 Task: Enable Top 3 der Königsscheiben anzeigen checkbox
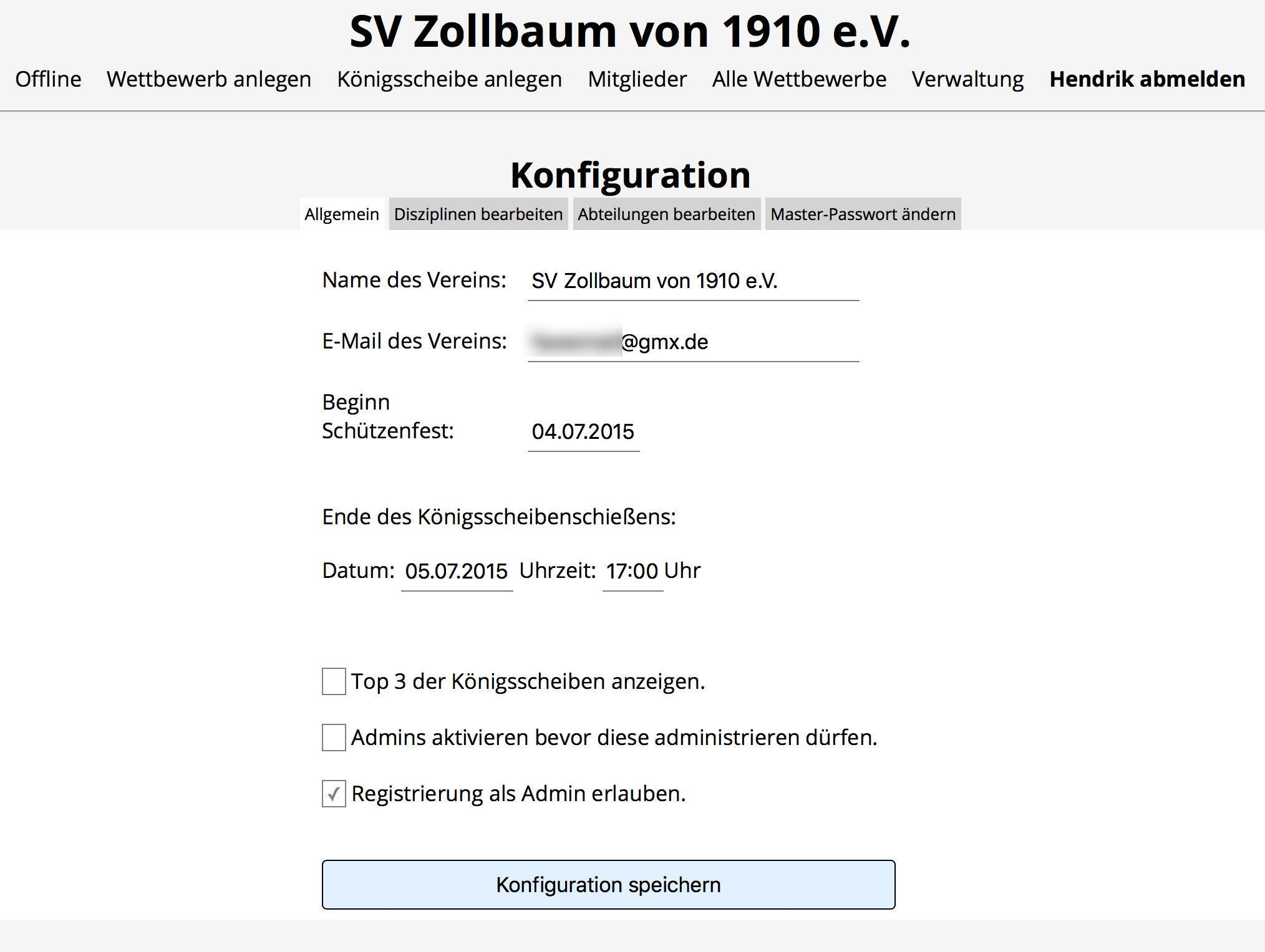click(334, 681)
